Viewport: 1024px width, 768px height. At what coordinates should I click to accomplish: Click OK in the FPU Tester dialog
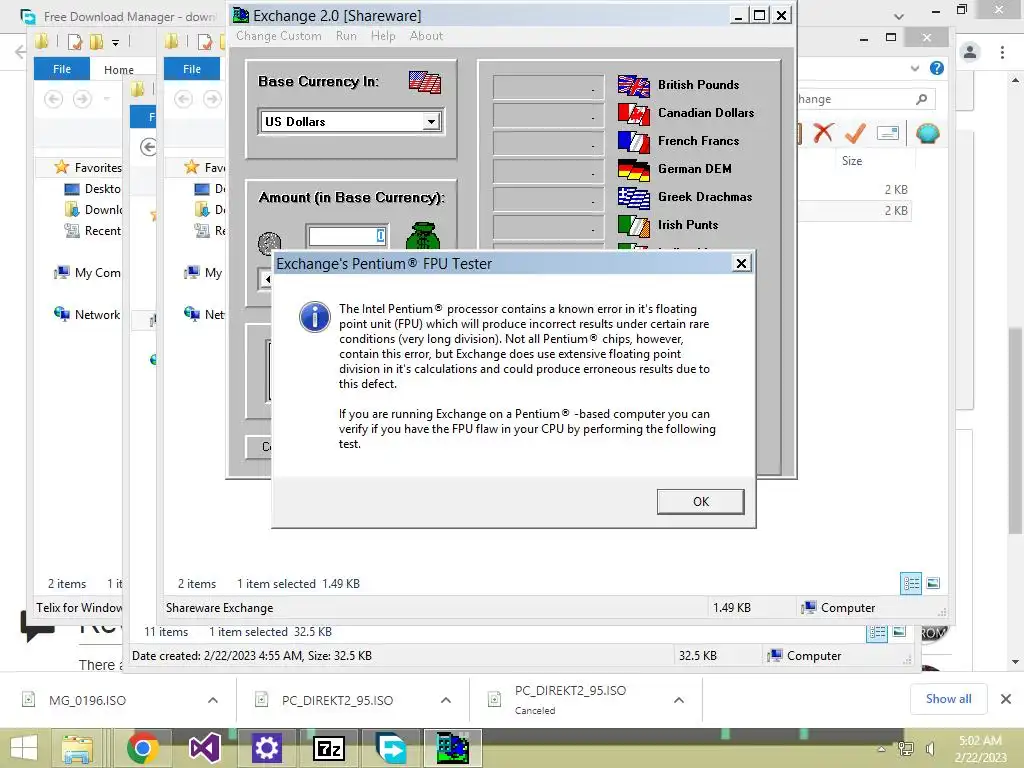(x=700, y=502)
